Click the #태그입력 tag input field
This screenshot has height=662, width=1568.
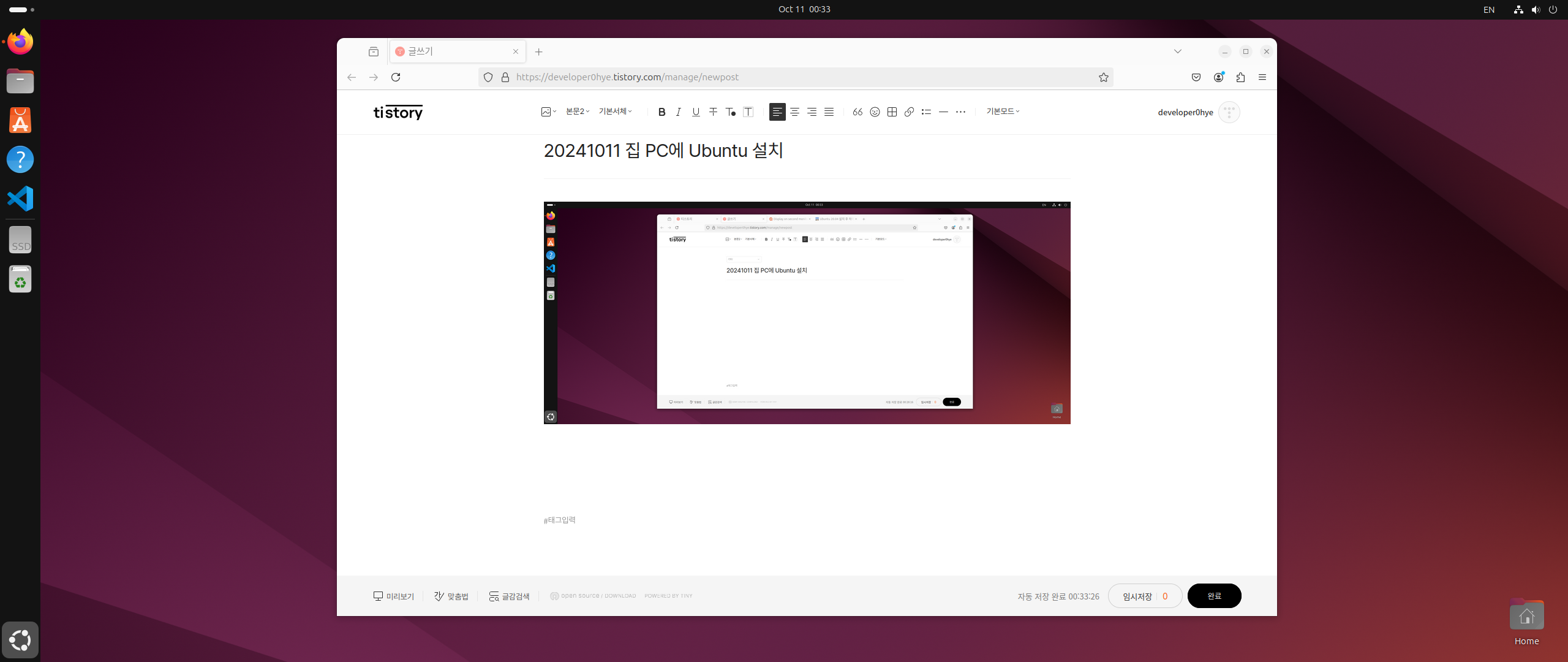(x=560, y=520)
